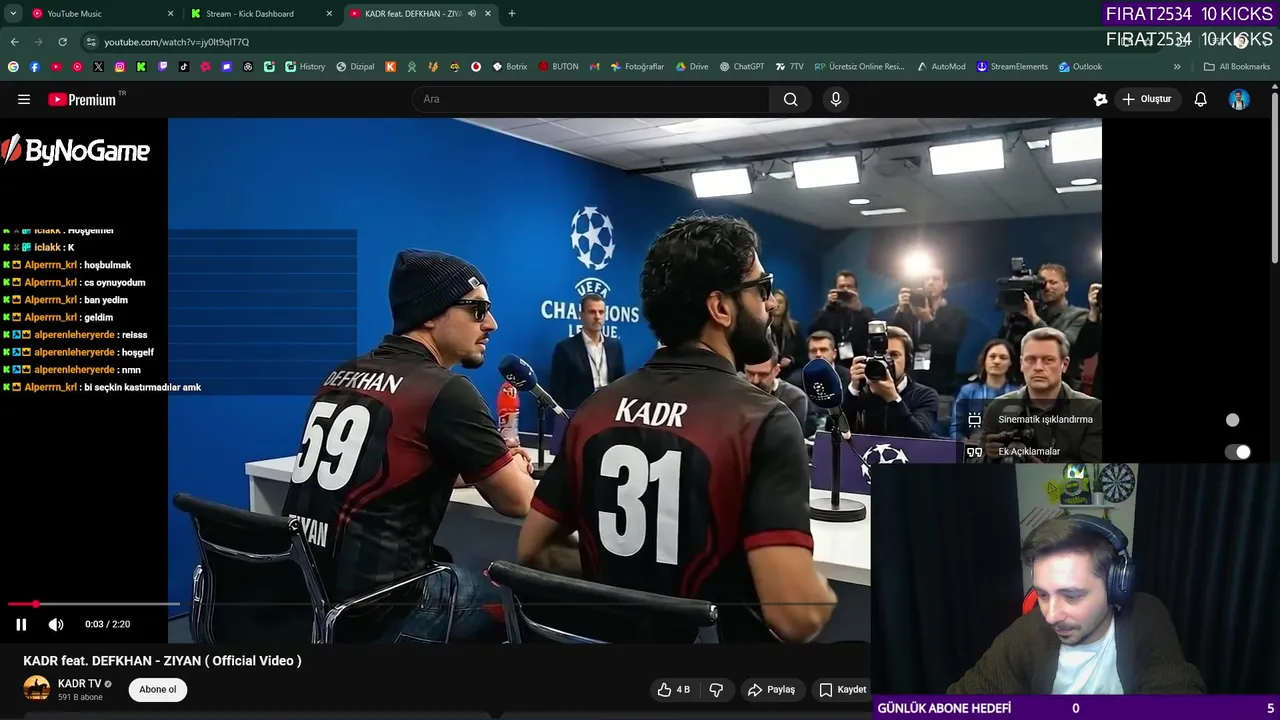Screen dimensions: 1280x720
Task: Open the green Kick bookmark icon
Action: pyautogui.click(x=141, y=67)
